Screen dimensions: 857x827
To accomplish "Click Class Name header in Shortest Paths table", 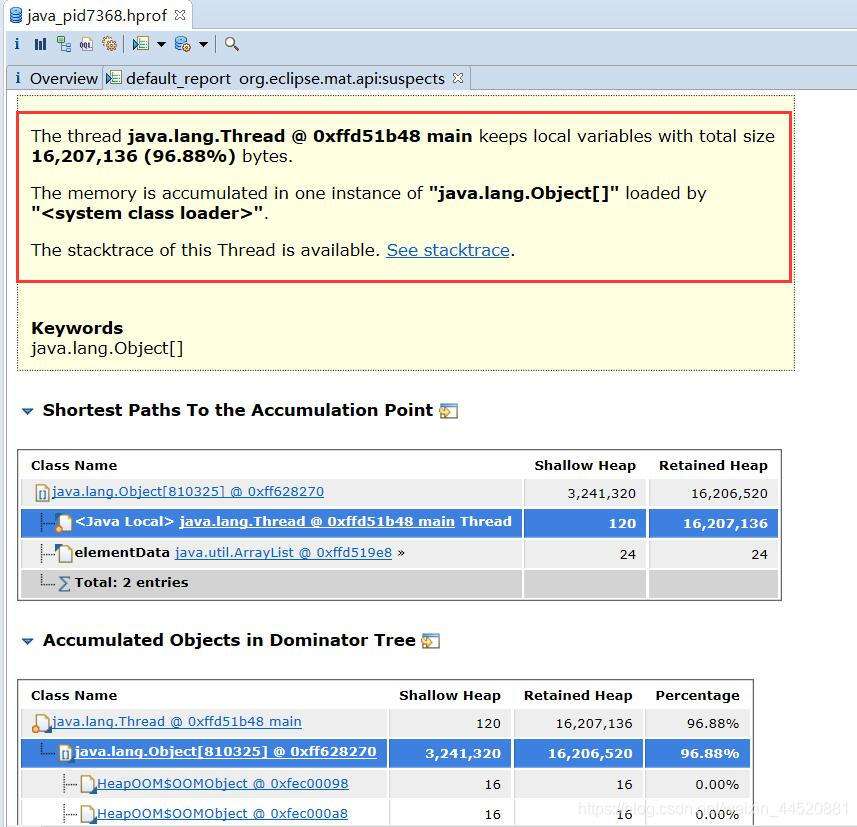I will [x=74, y=466].
